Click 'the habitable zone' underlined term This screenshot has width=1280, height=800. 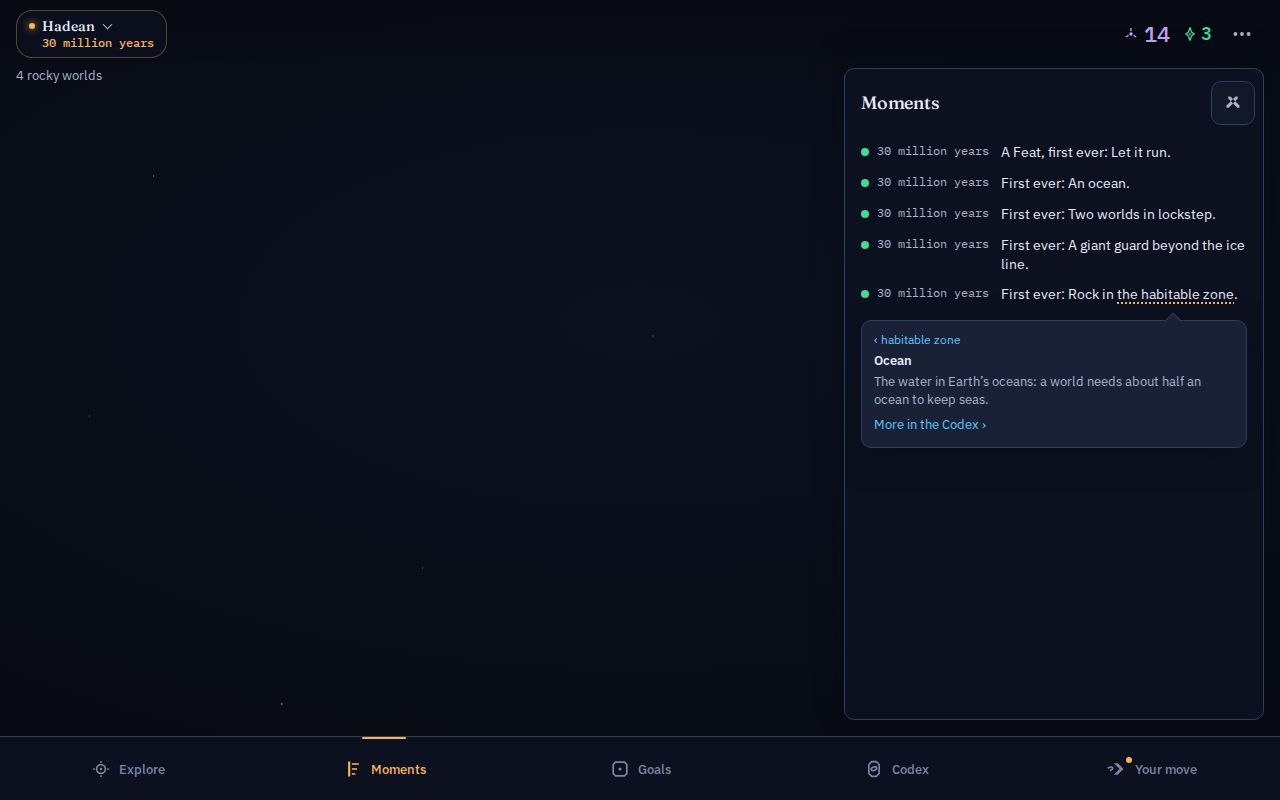(x=1175, y=294)
